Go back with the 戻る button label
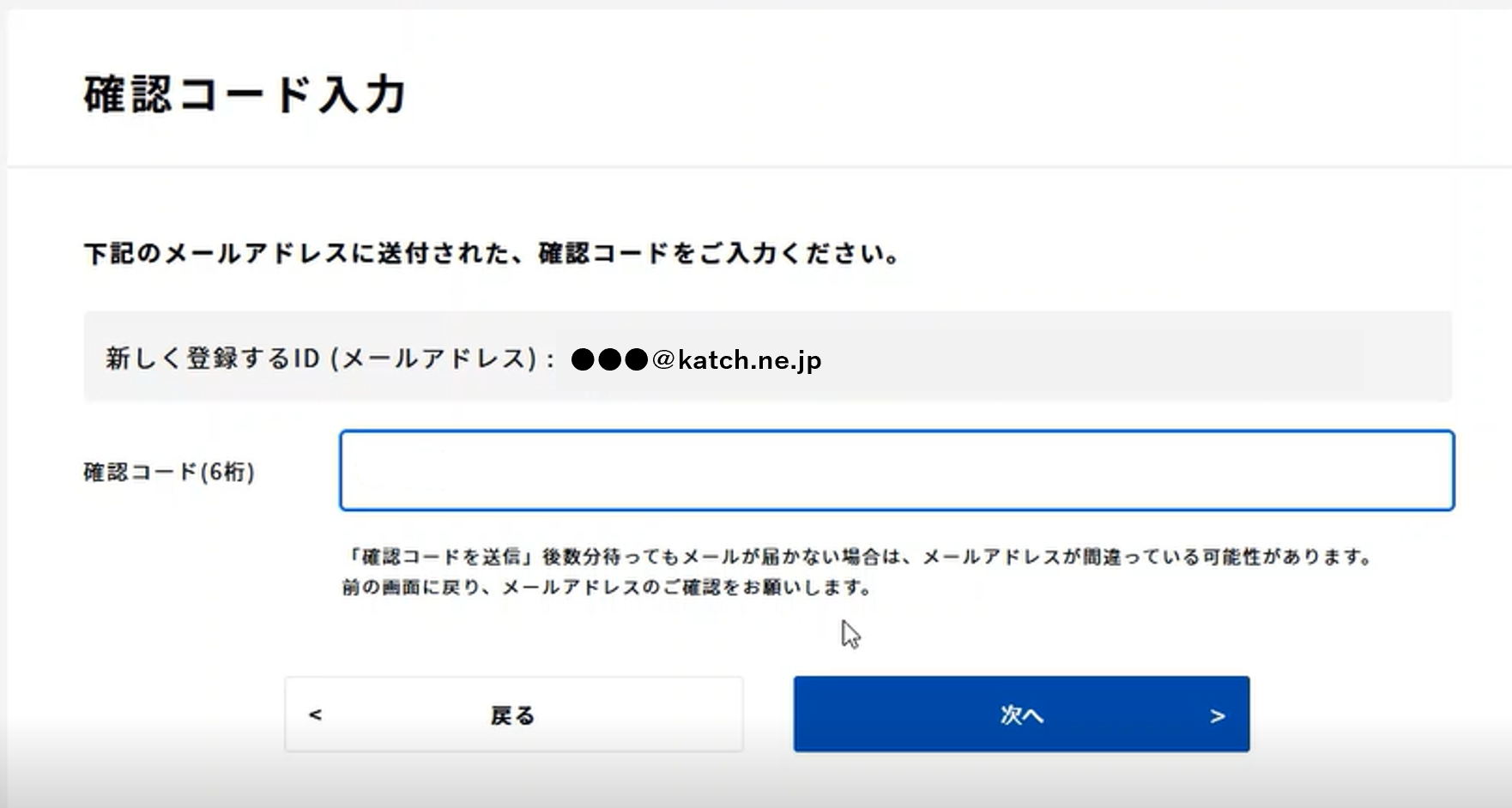 (513, 715)
